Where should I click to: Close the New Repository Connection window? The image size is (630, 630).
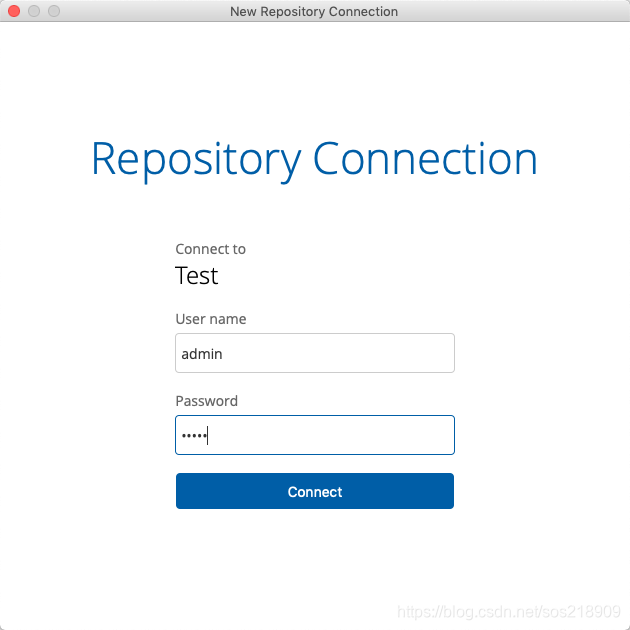[x=14, y=11]
